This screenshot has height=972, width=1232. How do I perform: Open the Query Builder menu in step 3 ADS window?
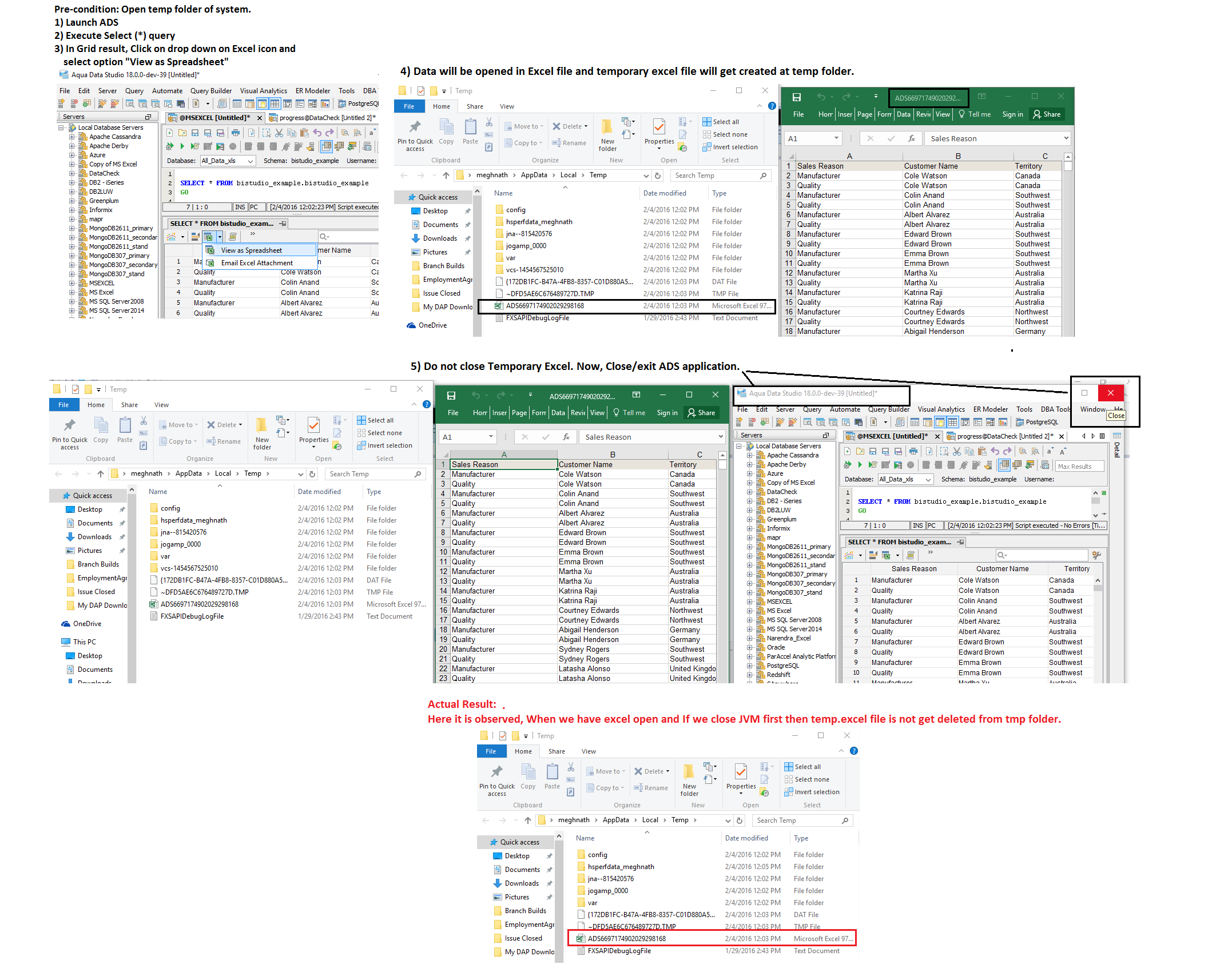tap(211, 91)
